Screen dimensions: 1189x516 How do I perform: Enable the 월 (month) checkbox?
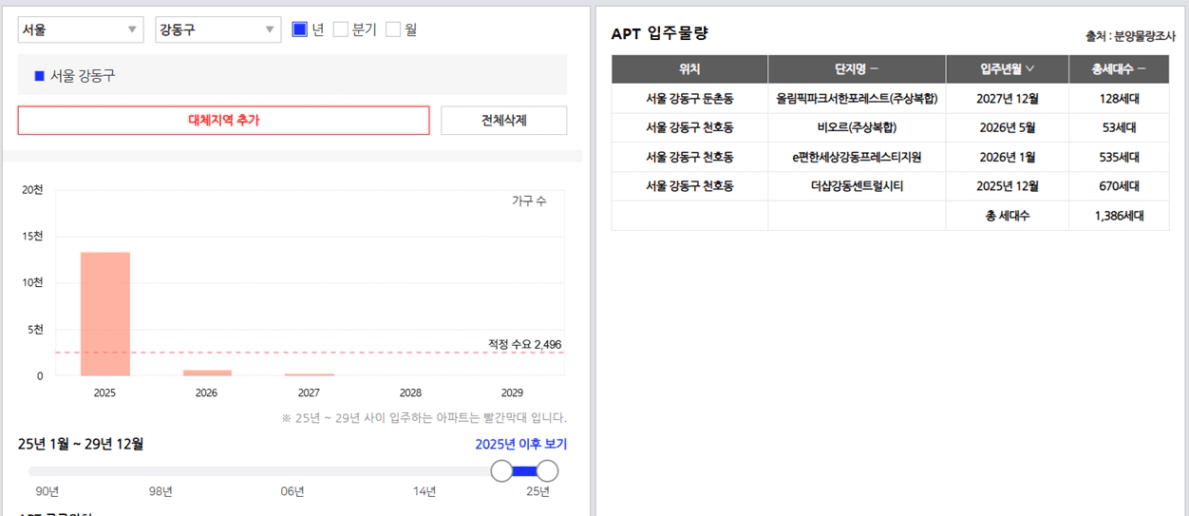tap(393, 30)
